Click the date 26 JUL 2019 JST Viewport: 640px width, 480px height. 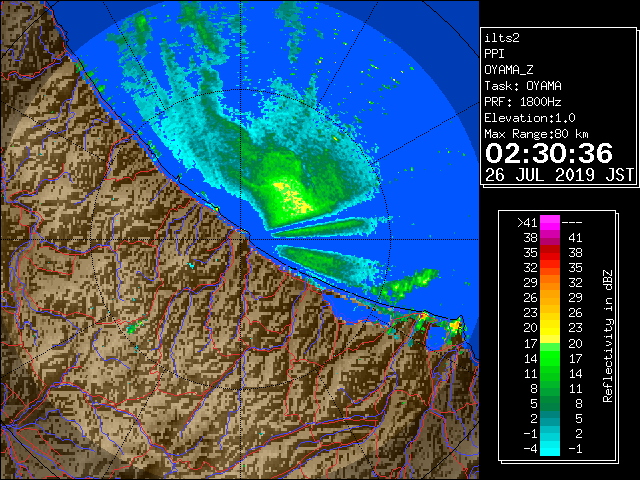tap(559, 175)
